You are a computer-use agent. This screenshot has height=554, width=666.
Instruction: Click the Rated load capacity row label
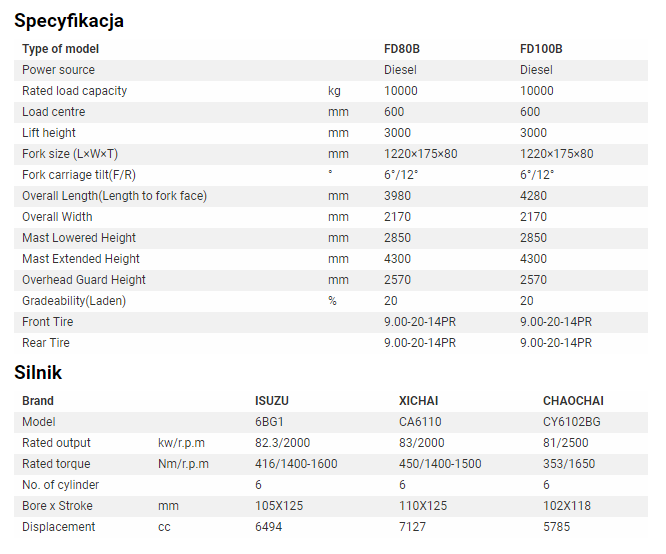click(x=74, y=91)
